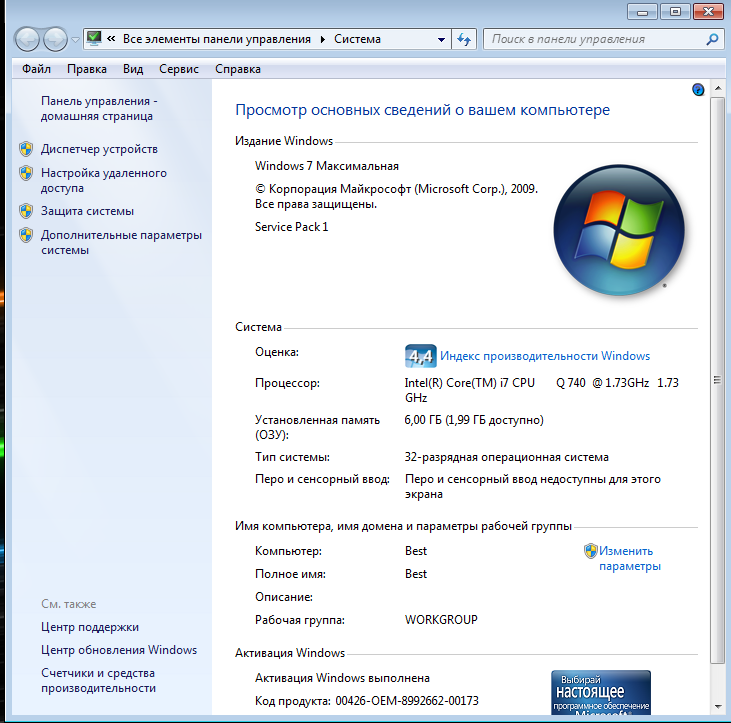The image size is (731, 723).
Task: Click shield icon beside Диспетчер устройств
Action: (x=26, y=149)
